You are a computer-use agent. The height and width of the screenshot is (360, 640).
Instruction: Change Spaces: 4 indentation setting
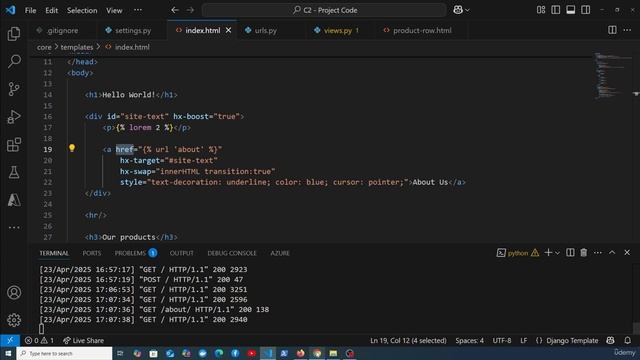click(x=469, y=340)
